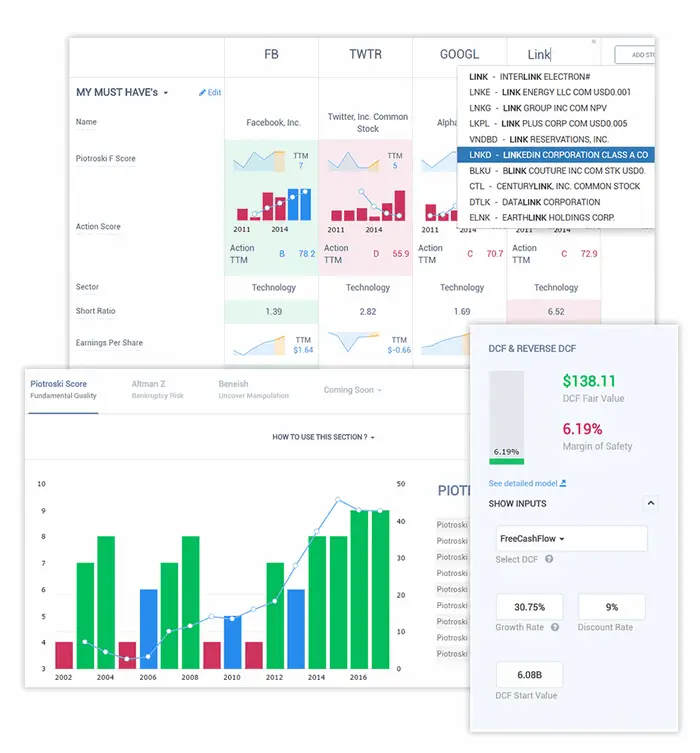Click the Growth Rate help icon
Image resolution: width=700 pixels, height=753 pixels.
click(x=555, y=627)
